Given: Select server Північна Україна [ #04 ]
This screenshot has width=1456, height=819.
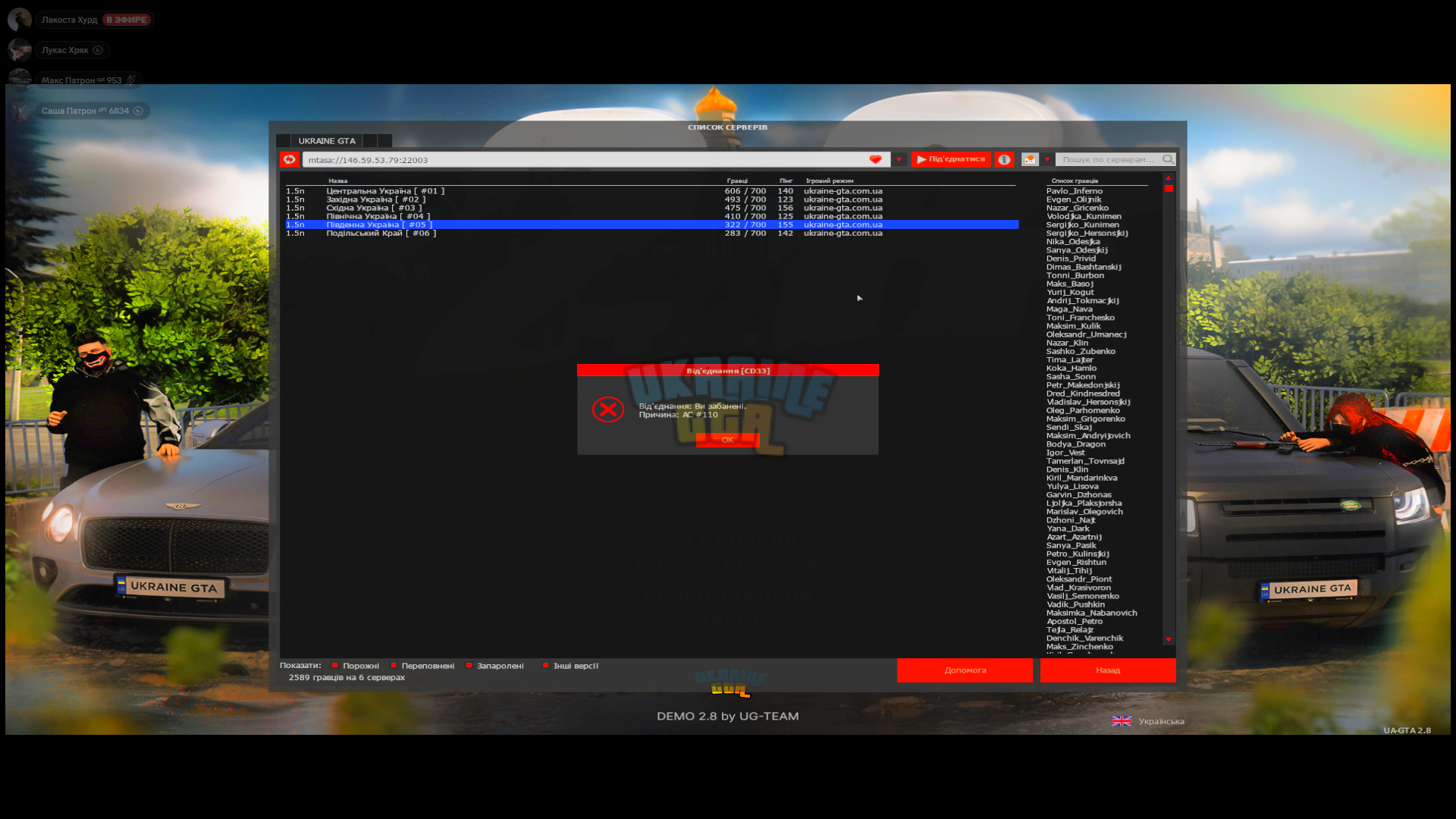Looking at the screenshot, I should 652,216.
